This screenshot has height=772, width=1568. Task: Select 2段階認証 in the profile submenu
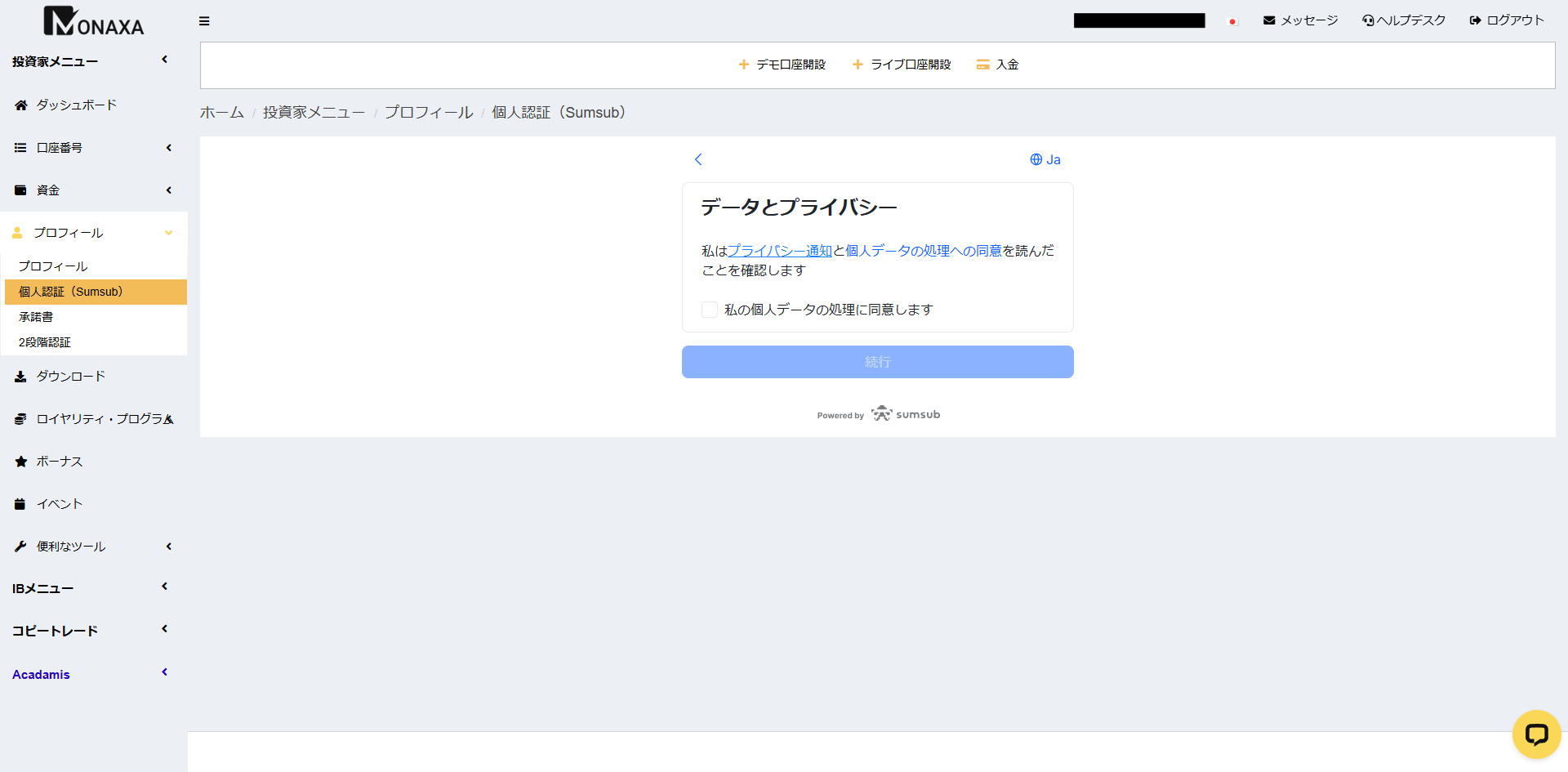45,342
